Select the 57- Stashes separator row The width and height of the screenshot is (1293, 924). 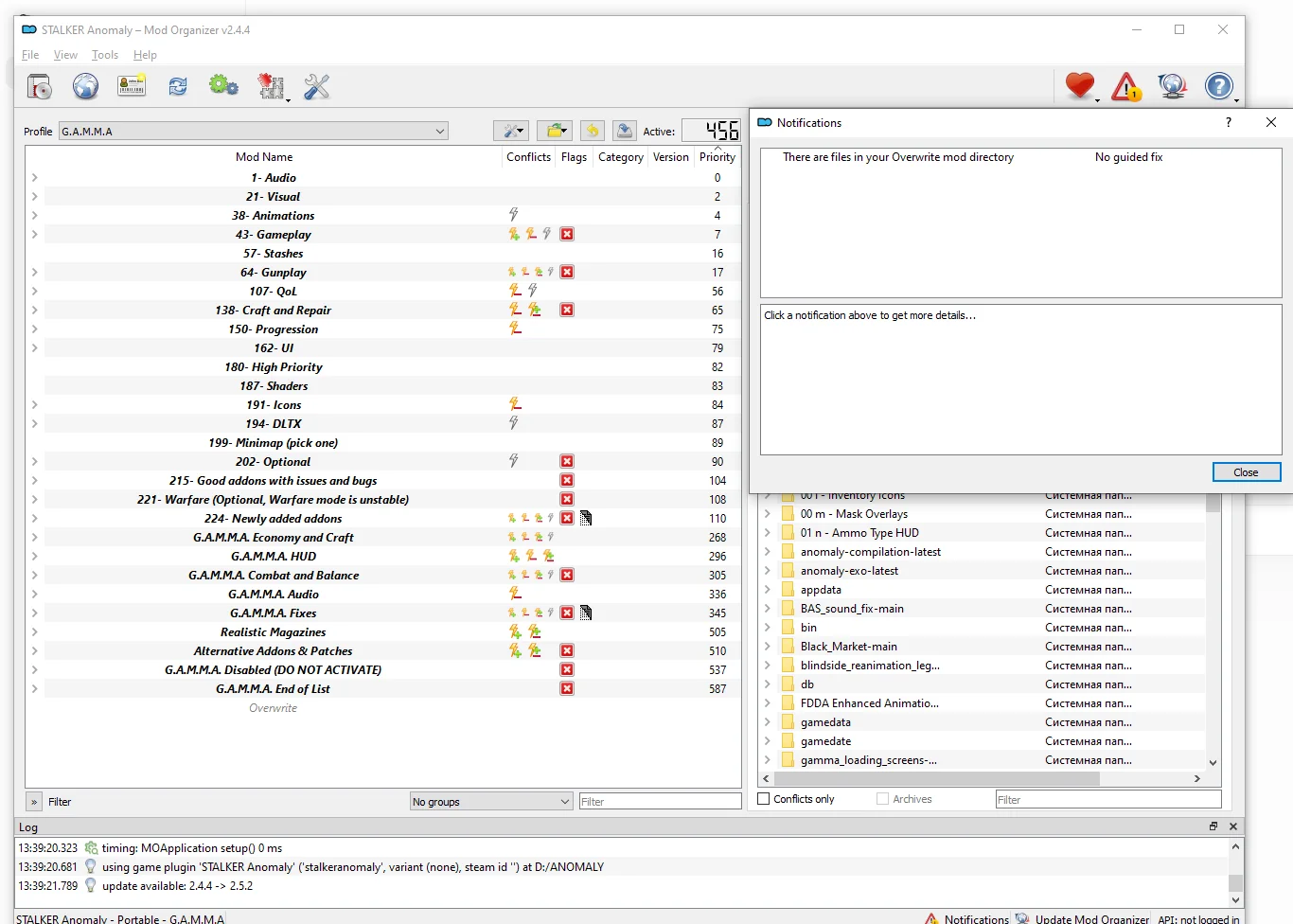(x=273, y=253)
